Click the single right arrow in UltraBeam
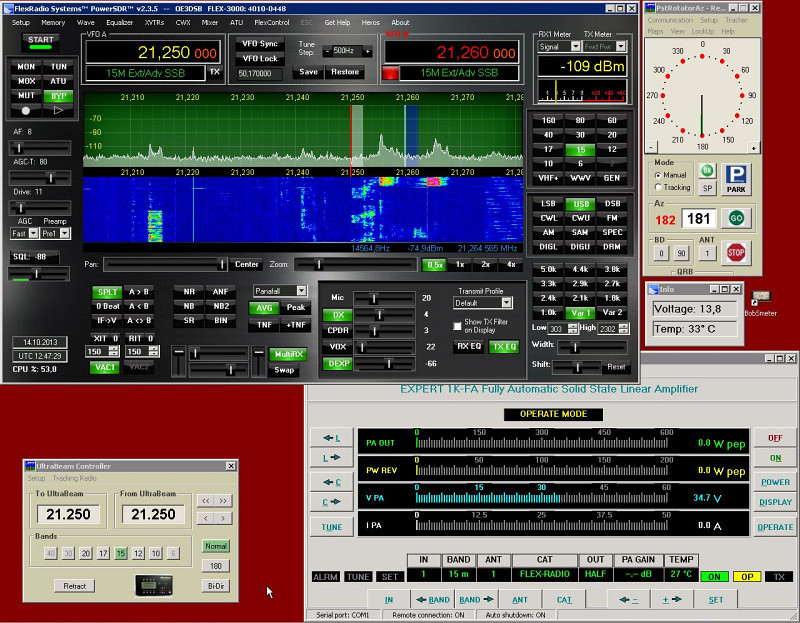Screen dimensions: 800x623 click(223, 518)
